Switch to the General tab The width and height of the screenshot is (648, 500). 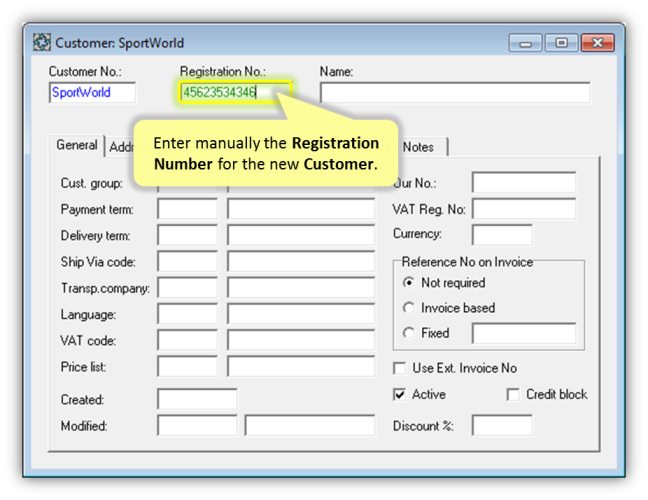(x=77, y=145)
